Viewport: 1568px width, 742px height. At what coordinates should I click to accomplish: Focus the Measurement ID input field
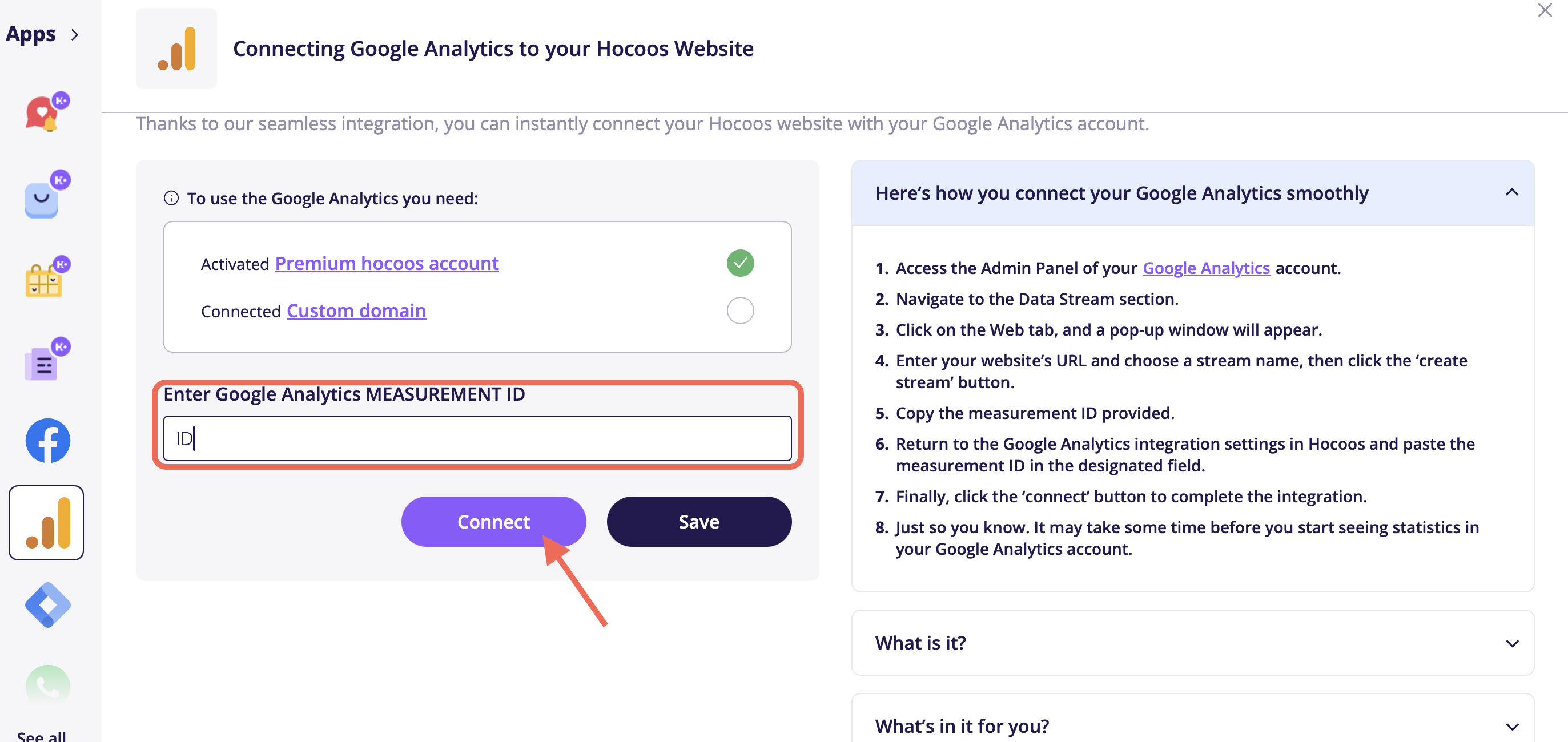coord(477,438)
